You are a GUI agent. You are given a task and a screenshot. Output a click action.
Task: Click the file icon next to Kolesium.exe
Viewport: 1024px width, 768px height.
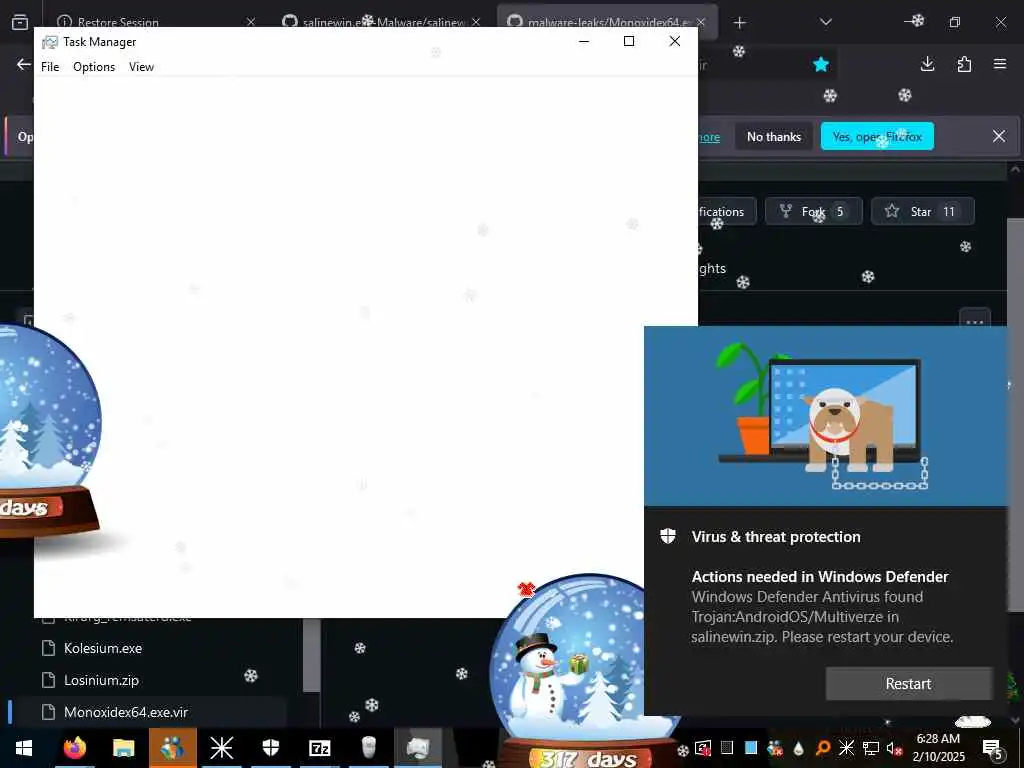pyautogui.click(x=48, y=648)
